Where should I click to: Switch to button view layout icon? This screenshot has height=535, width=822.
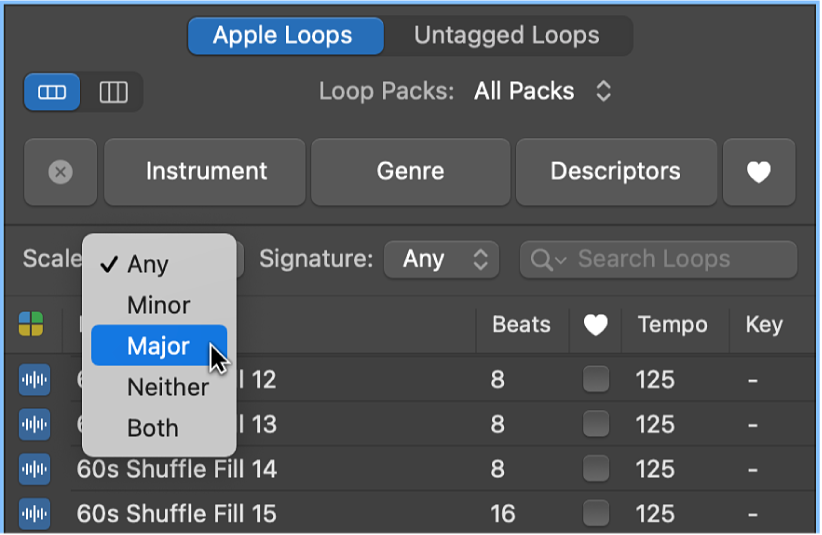pyautogui.click(x=52, y=93)
